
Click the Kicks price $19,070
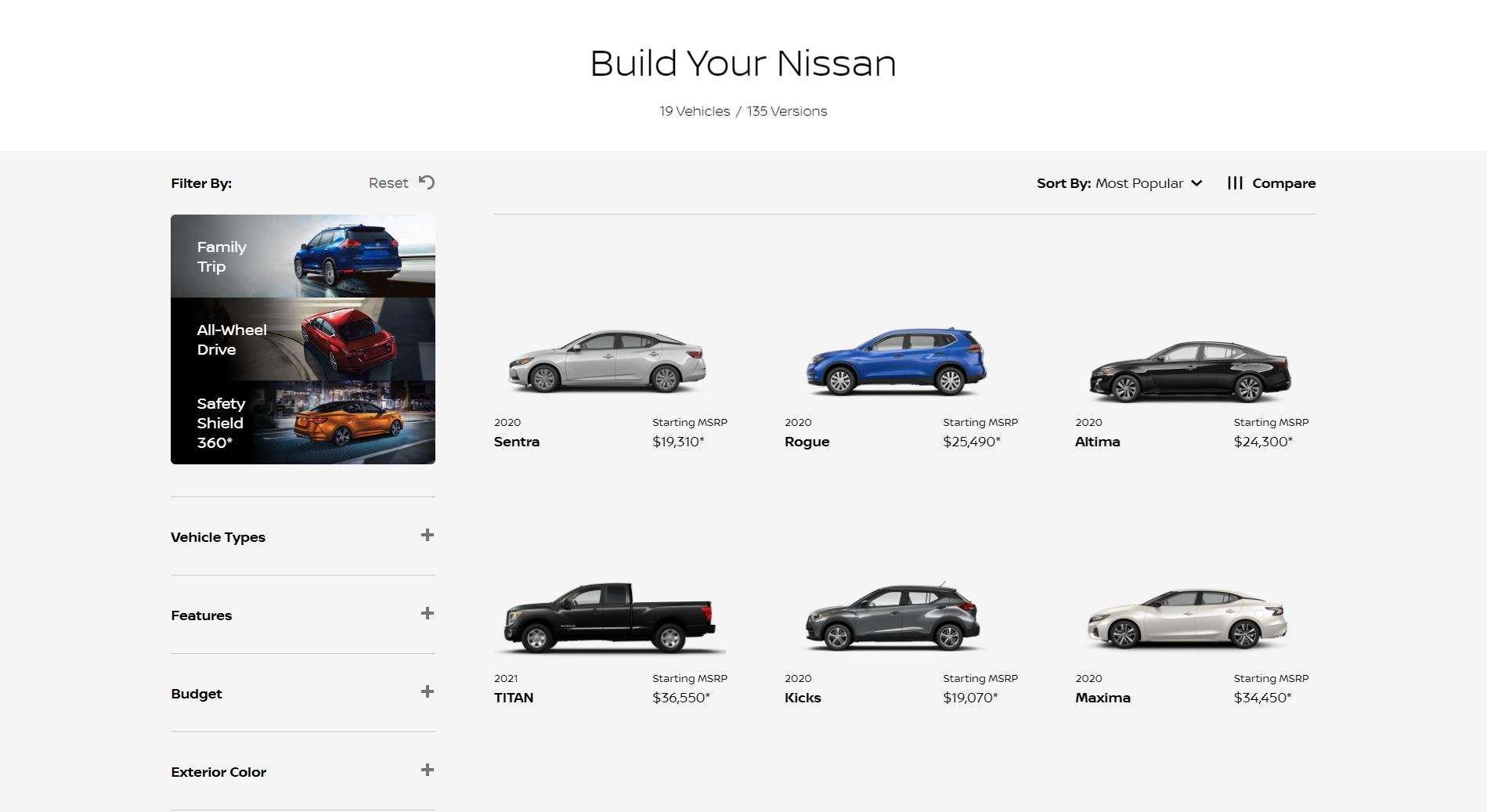(970, 698)
